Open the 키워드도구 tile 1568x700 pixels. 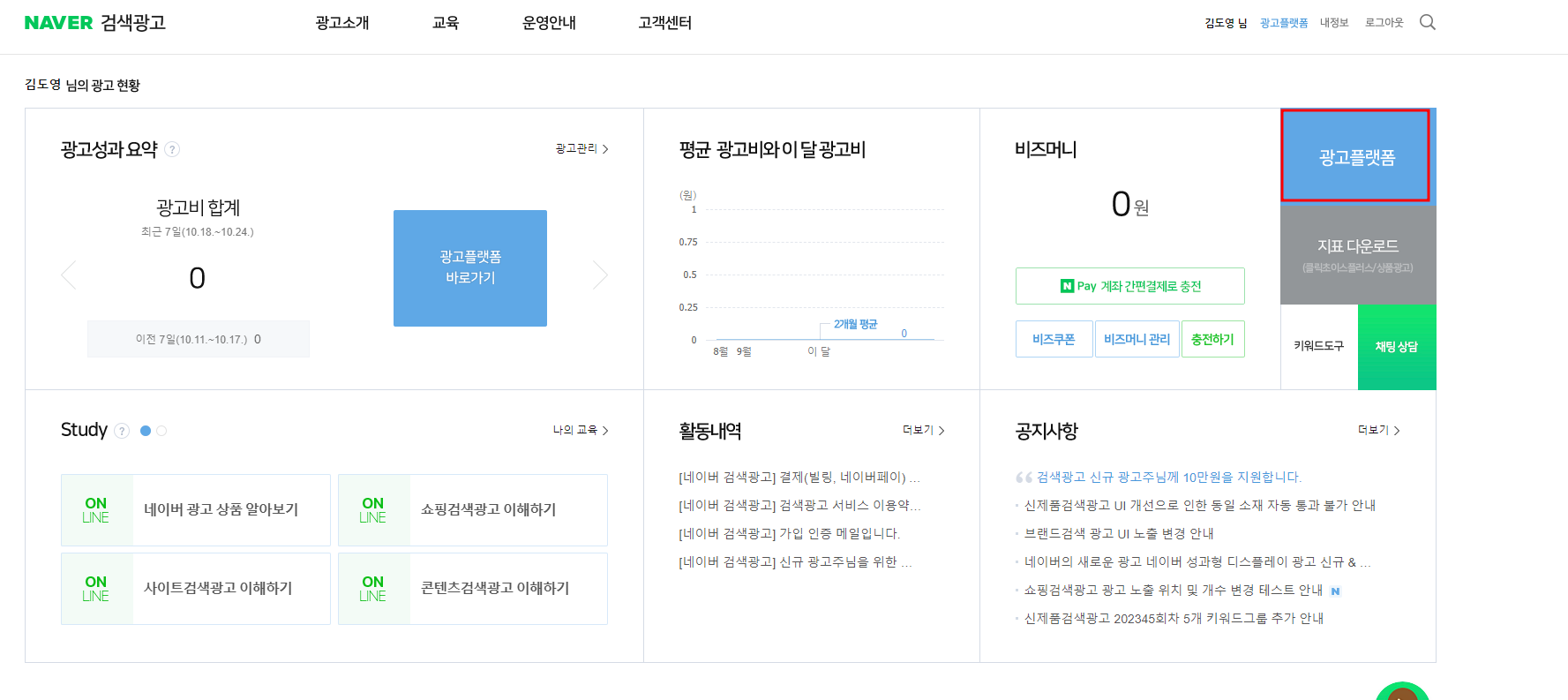(x=1319, y=347)
